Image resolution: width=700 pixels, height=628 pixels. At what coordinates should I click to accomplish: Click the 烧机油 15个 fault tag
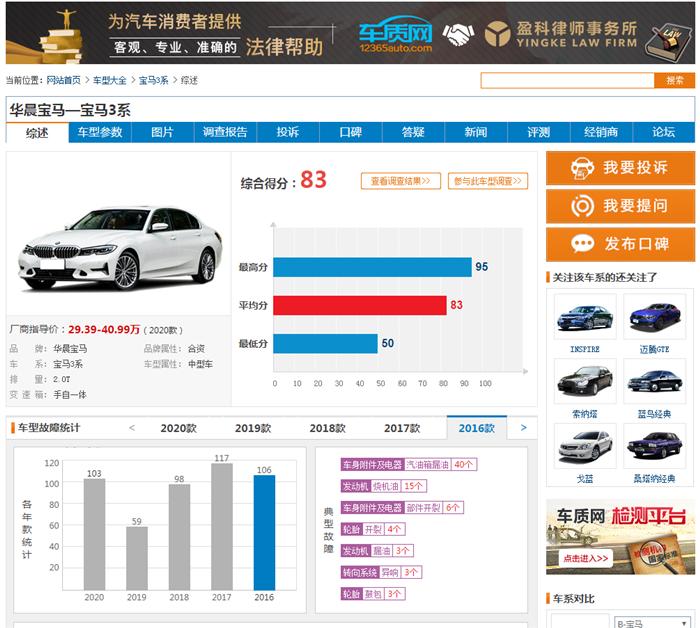click(x=383, y=486)
